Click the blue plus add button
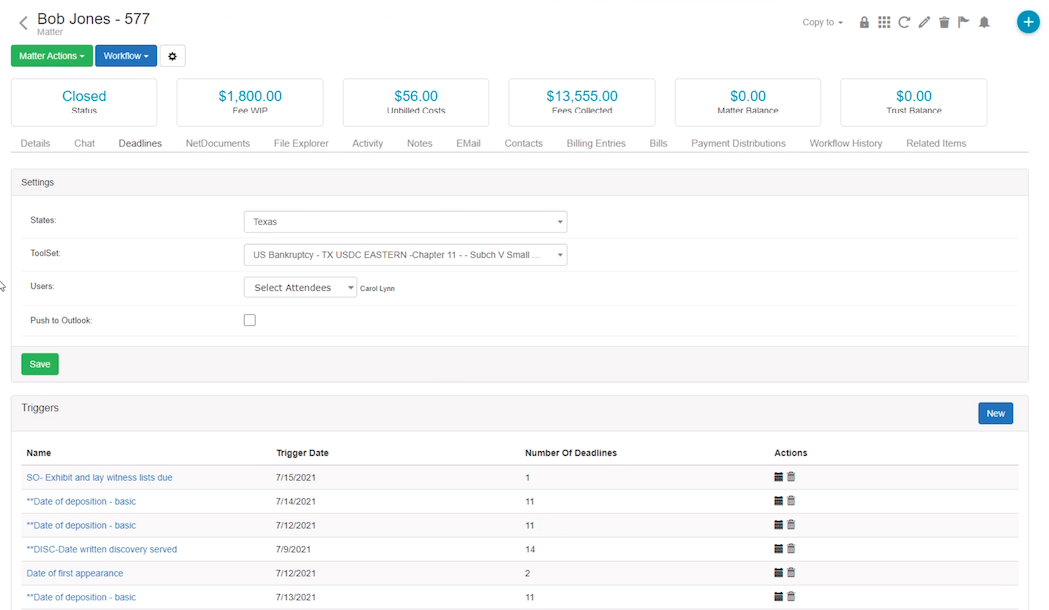Image resolution: width=1049 pixels, height=610 pixels. coord(1028,22)
